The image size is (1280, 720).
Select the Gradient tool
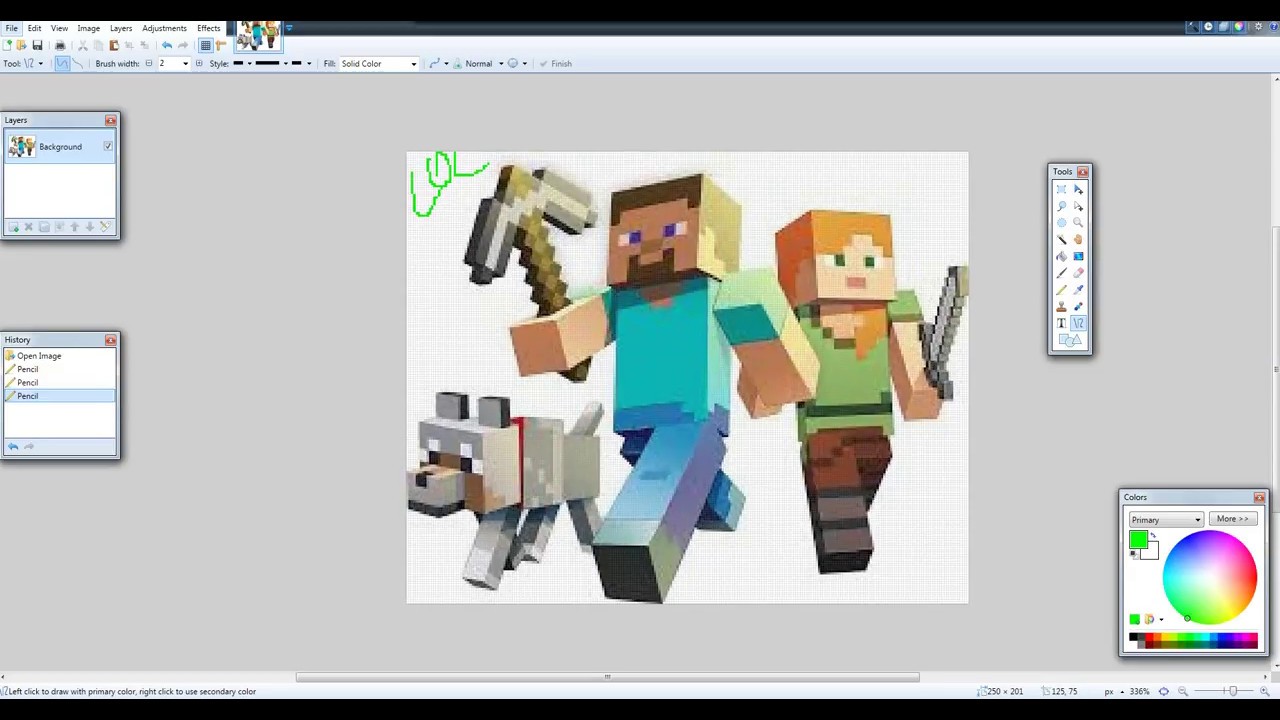pyautogui.click(x=1078, y=256)
